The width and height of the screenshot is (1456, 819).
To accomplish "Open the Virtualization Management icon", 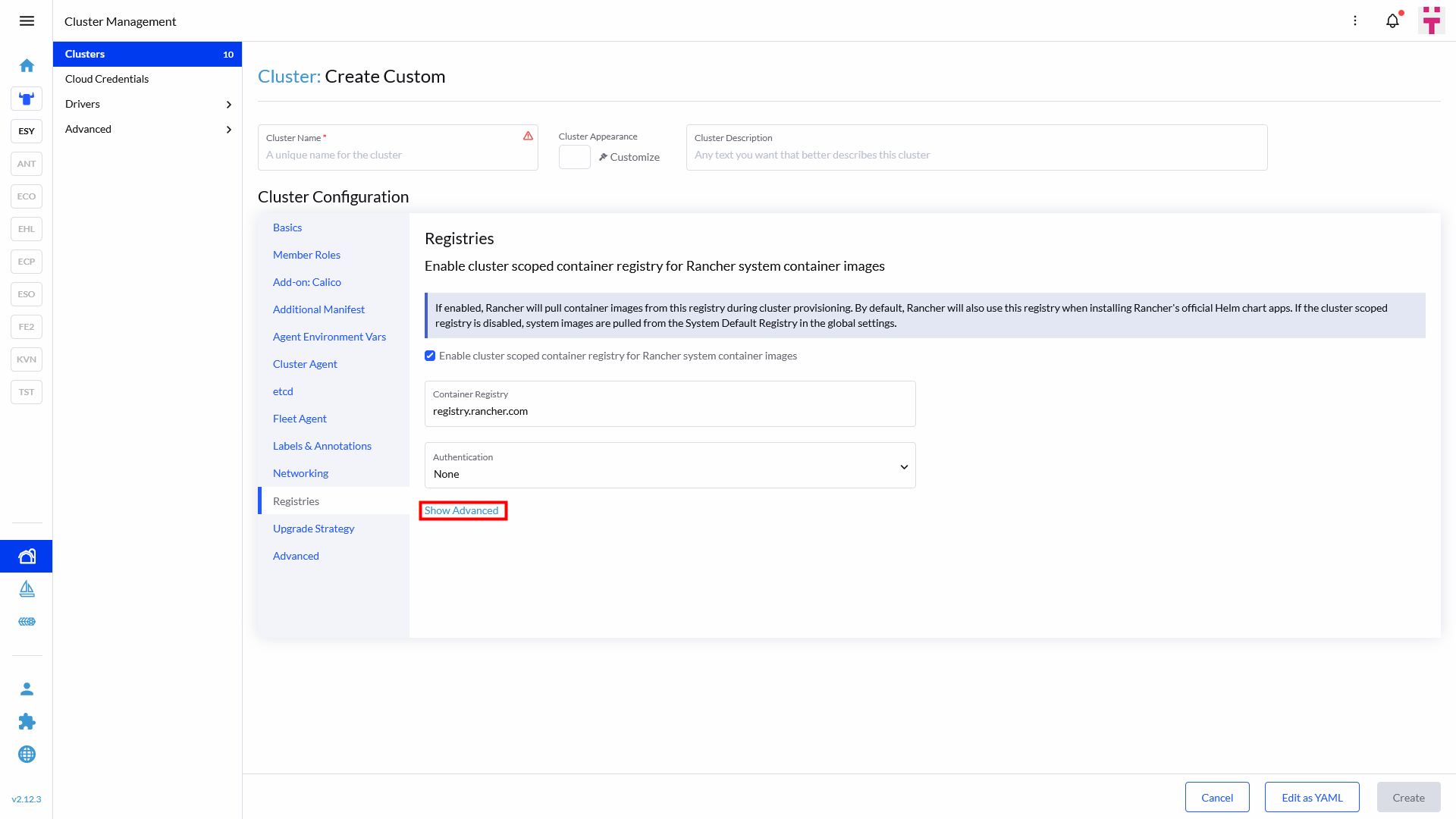I will [27, 622].
